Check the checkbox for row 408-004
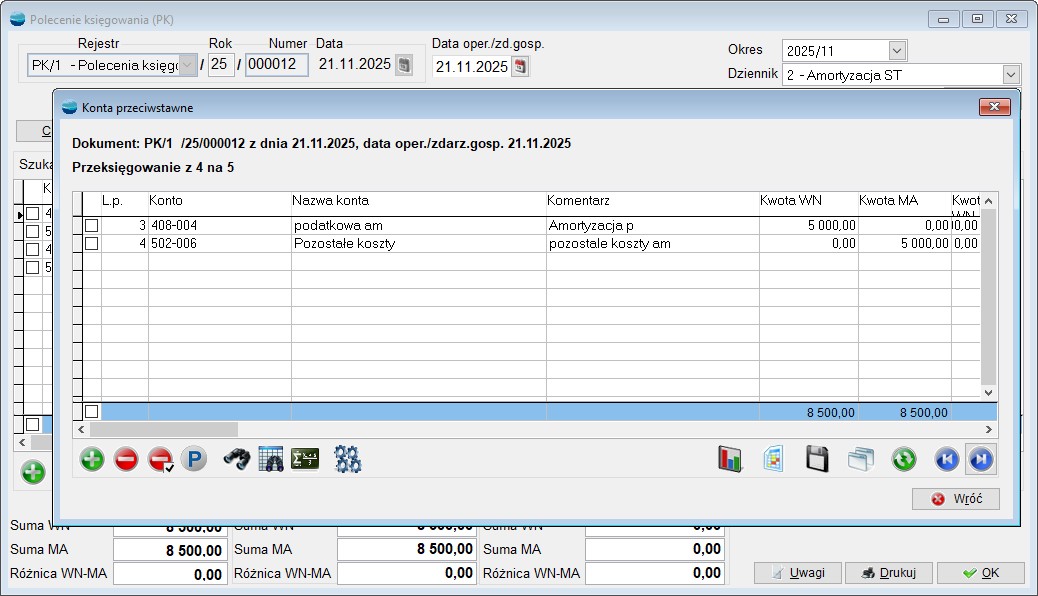The width and height of the screenshot is (1038, 596). tap(92, 226)
